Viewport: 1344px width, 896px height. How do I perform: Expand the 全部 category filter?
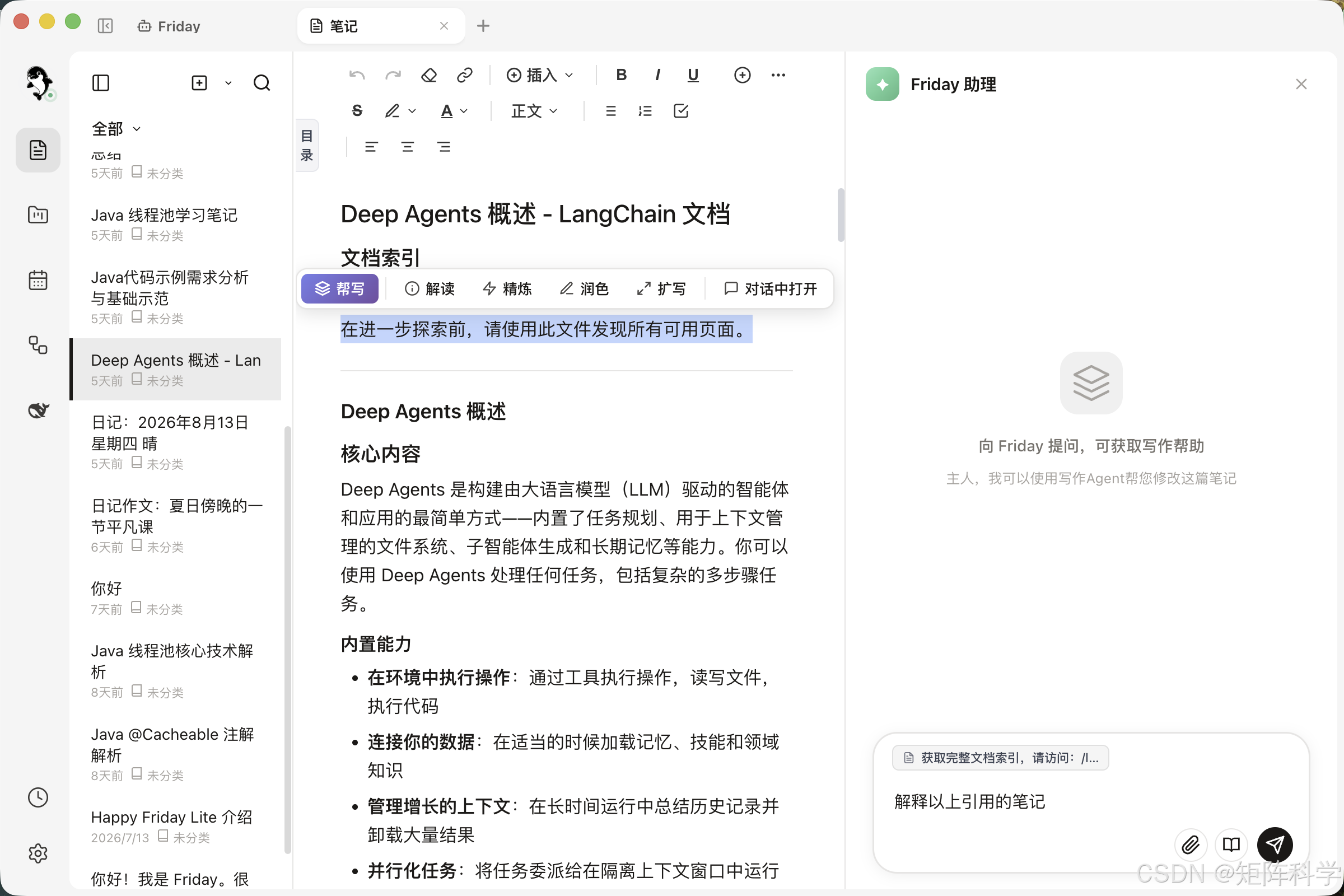coord(116,129)
